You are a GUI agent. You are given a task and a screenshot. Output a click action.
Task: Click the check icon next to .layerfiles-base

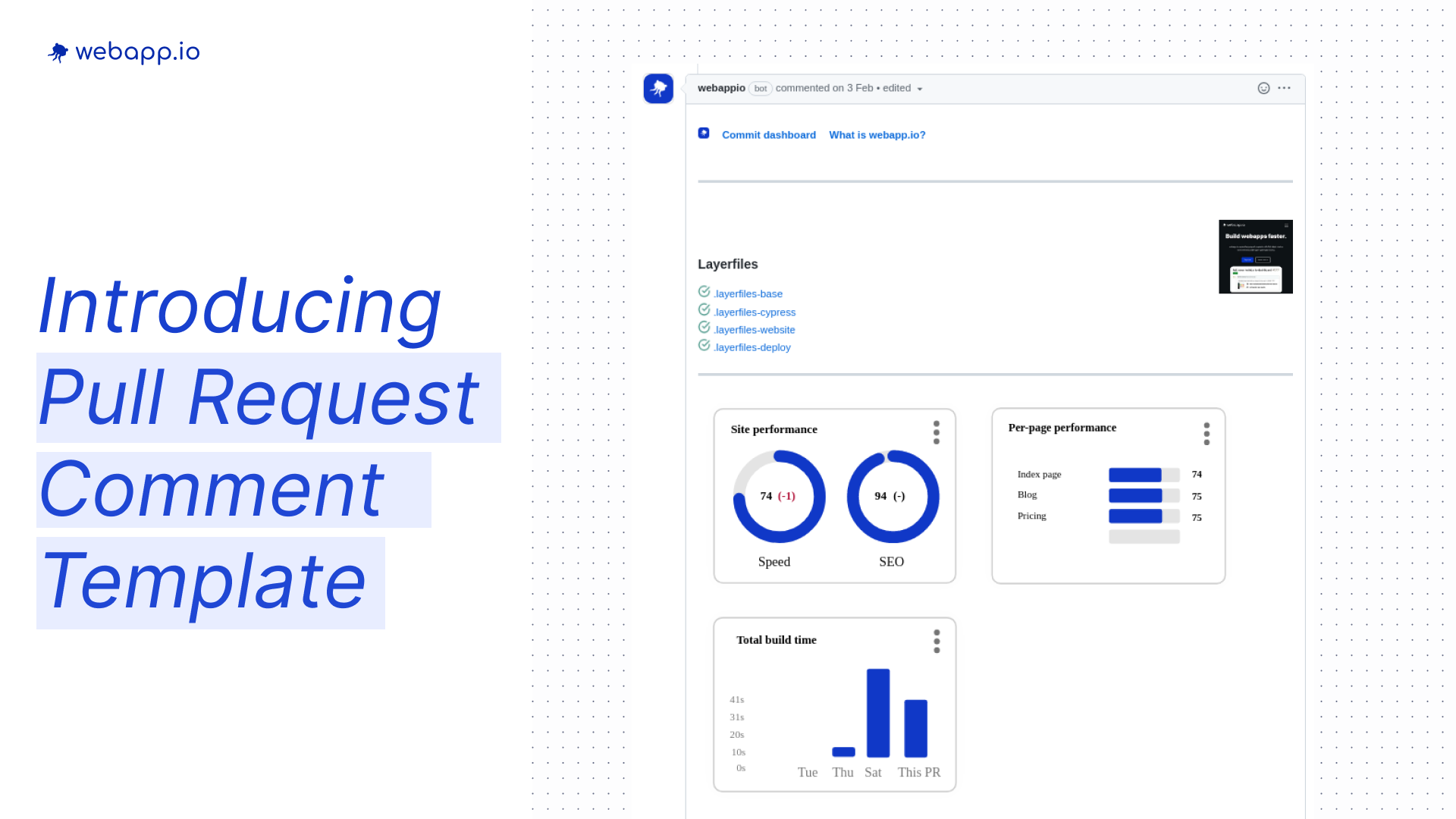(704, 292)
